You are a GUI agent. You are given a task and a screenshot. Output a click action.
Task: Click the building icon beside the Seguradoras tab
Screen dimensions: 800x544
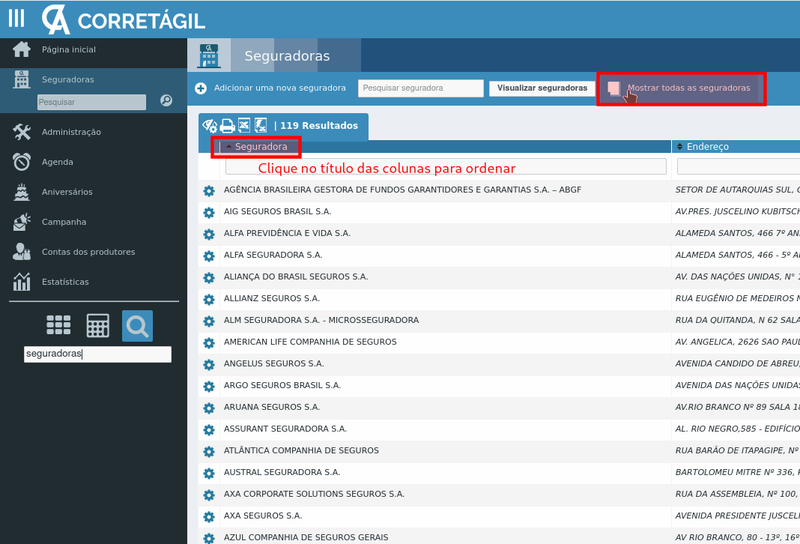tap(209, 56)
